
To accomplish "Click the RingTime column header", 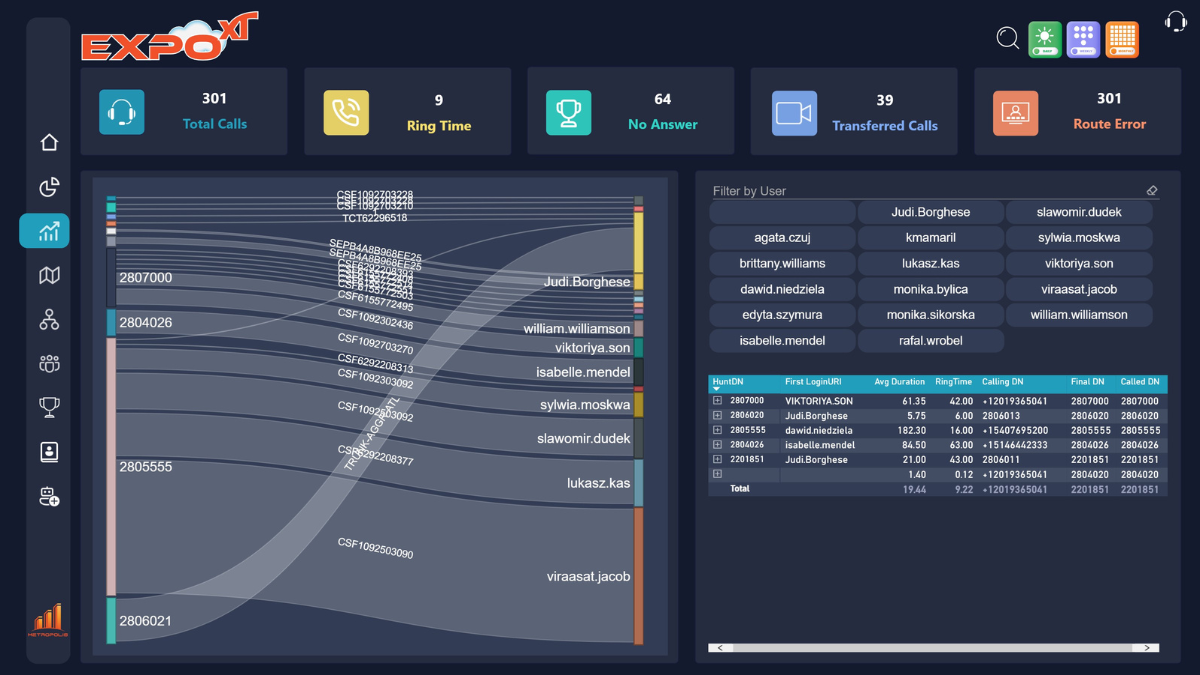I will tap(953, 382).
